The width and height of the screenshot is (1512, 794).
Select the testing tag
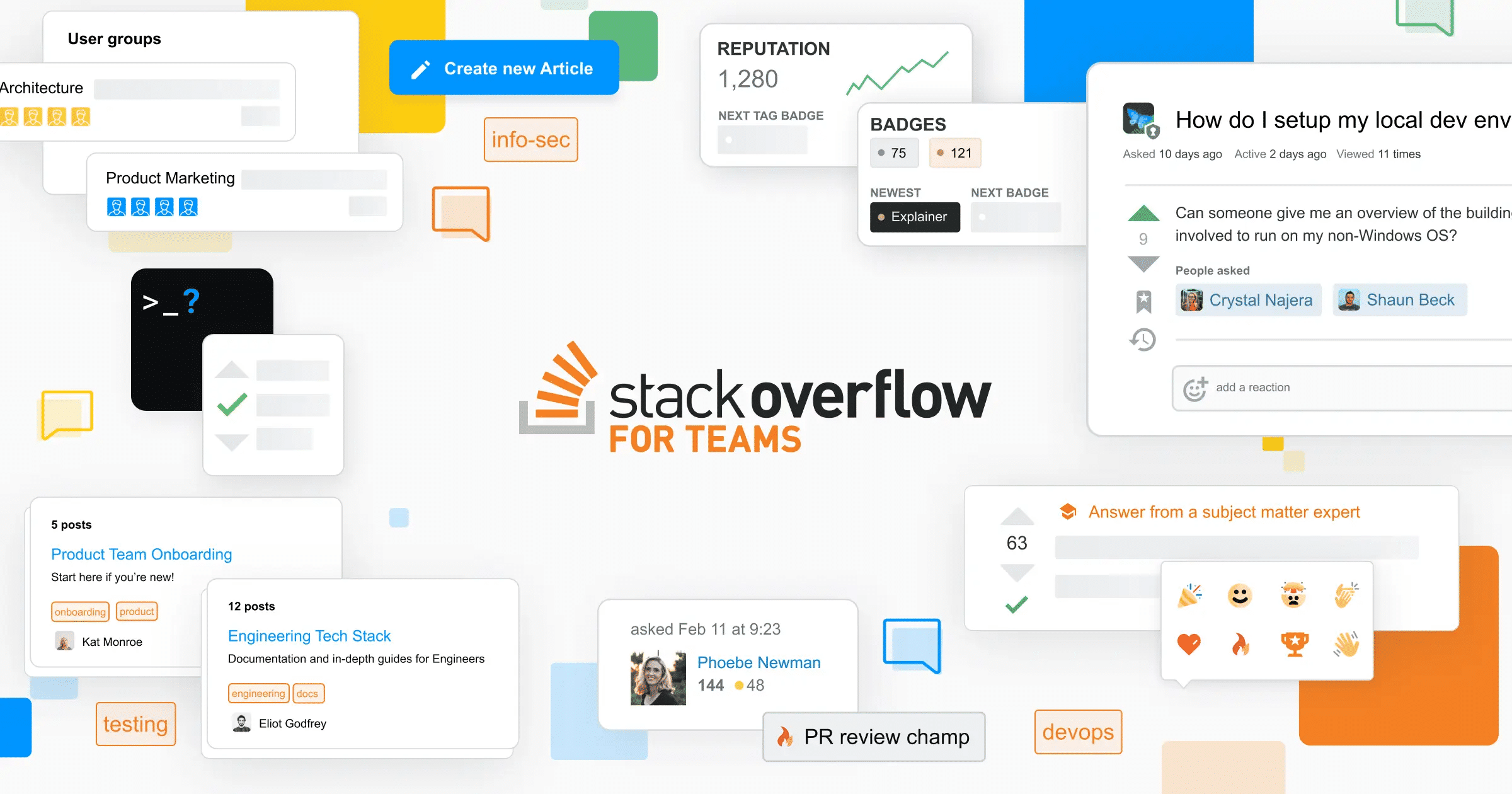click(x=135, y=724)
